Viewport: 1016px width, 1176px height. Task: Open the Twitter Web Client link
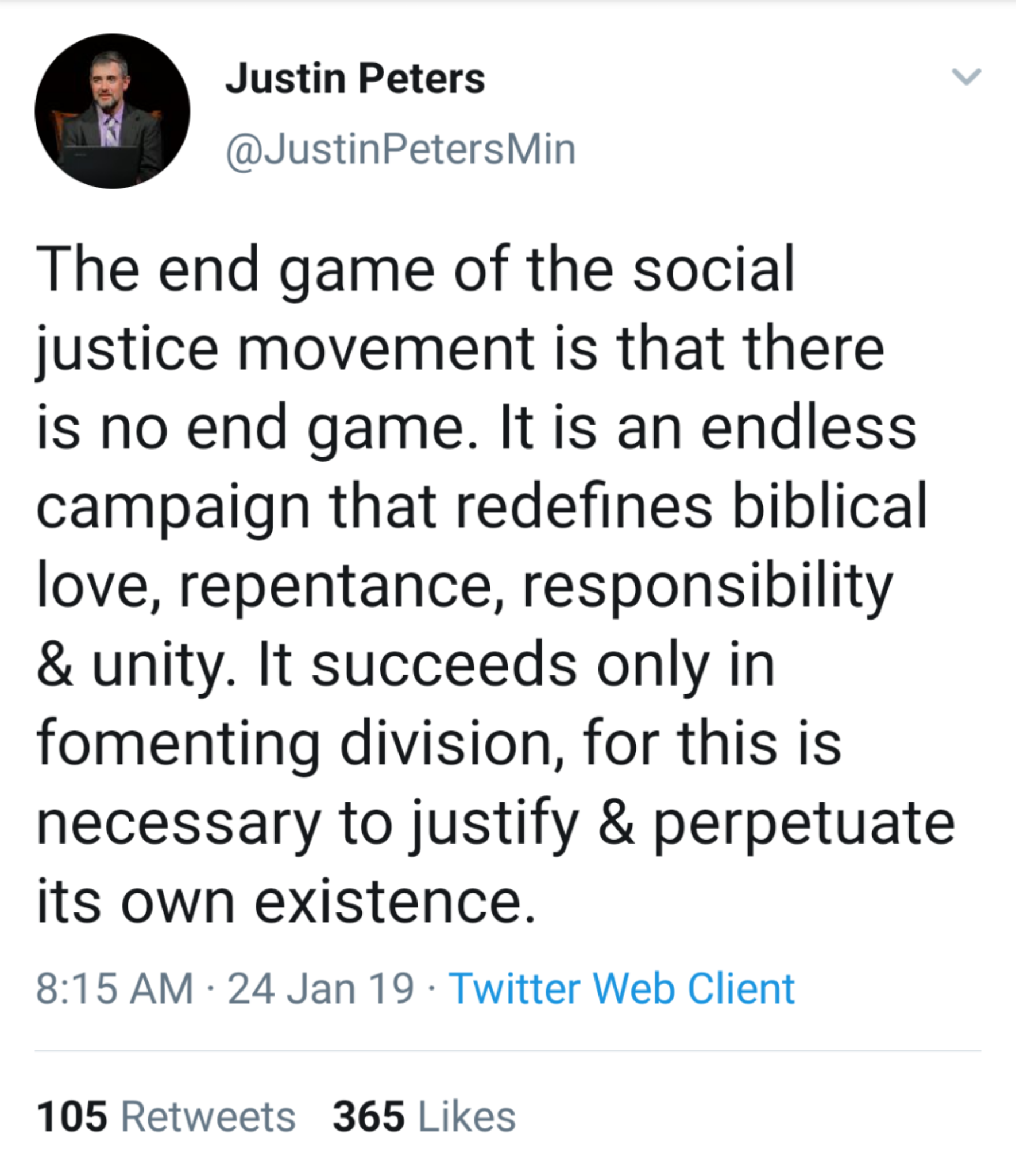tap(621, 989)
